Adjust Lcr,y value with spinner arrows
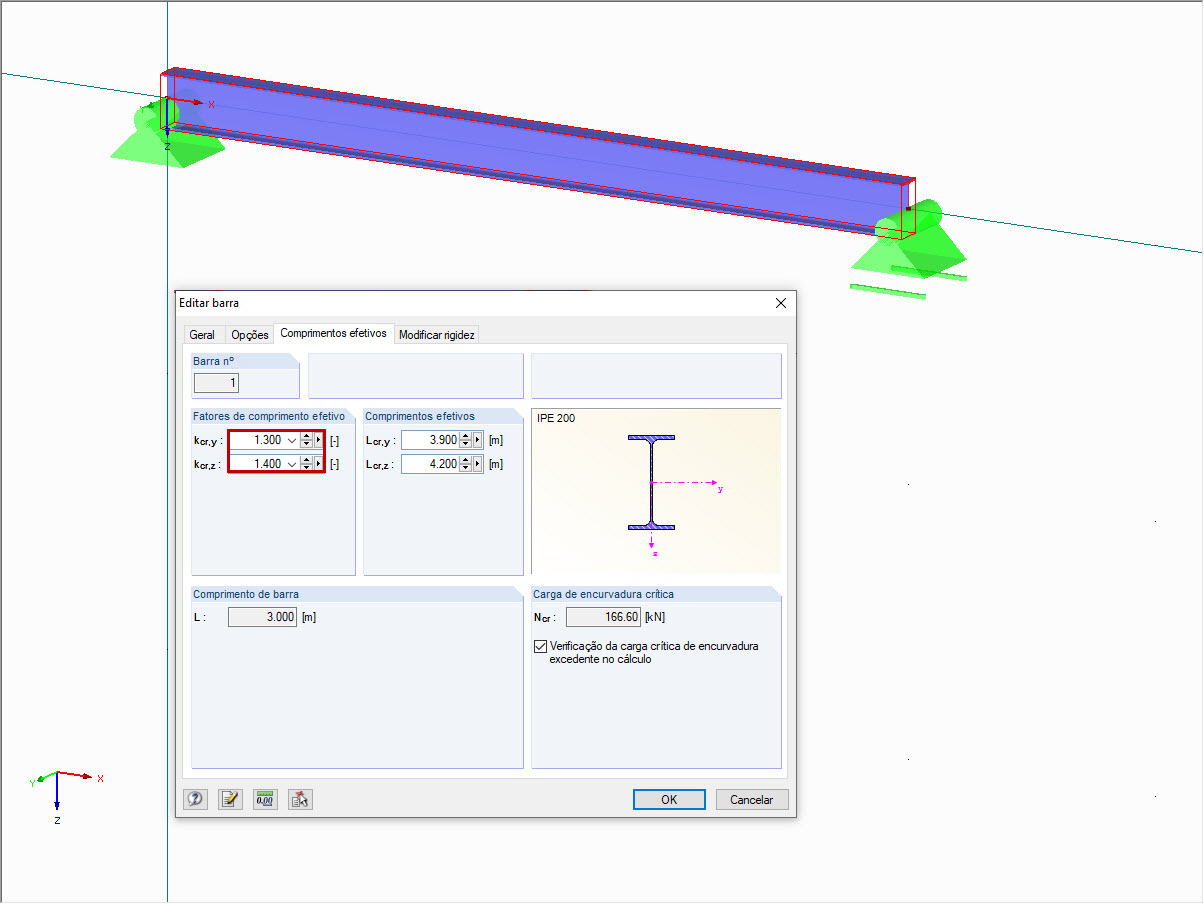This screenshot has width=1204, height=904. [x=465, y=440]
